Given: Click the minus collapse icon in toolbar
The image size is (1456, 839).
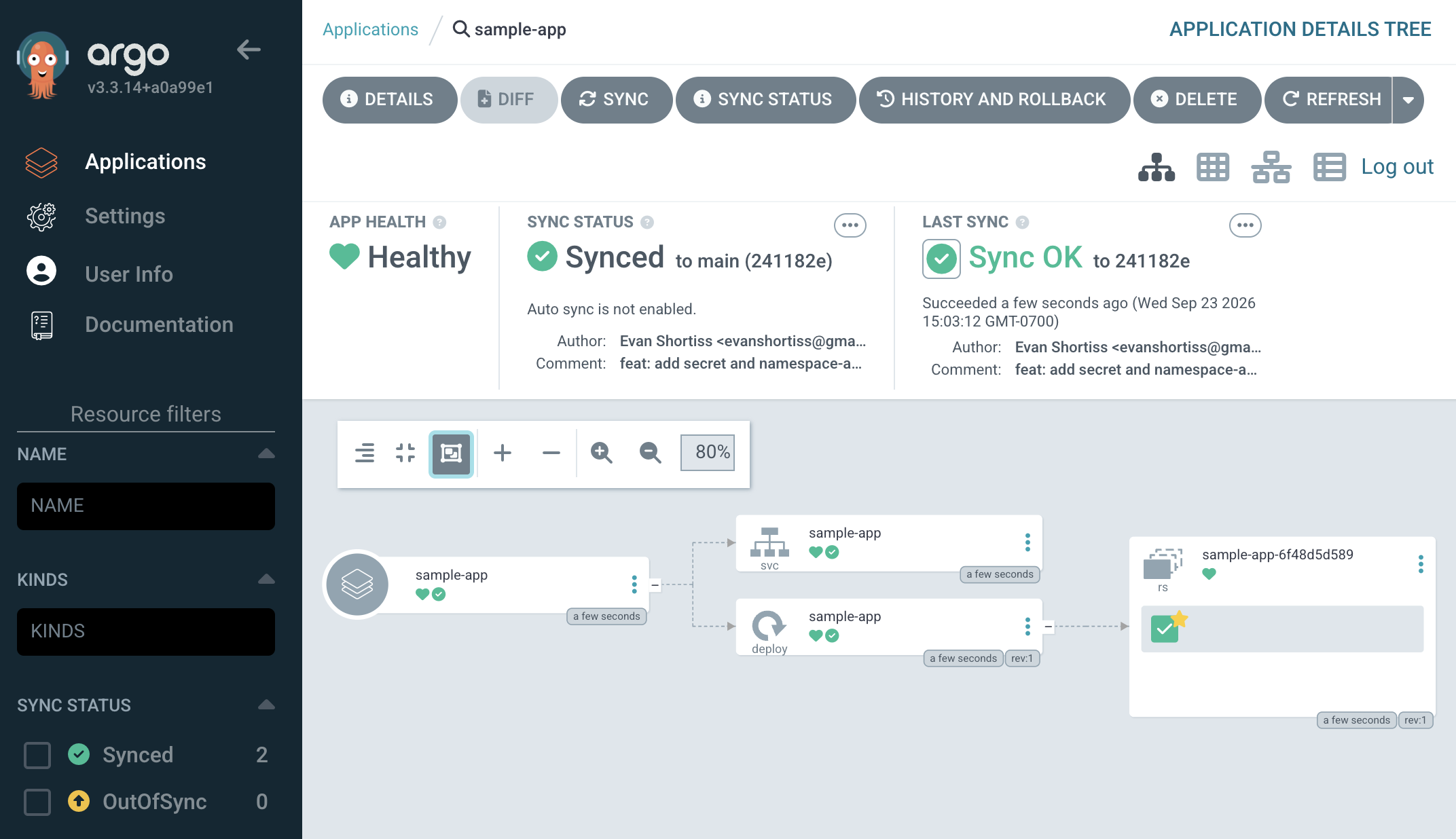Looking at the screenshot, I should point(551,453).
